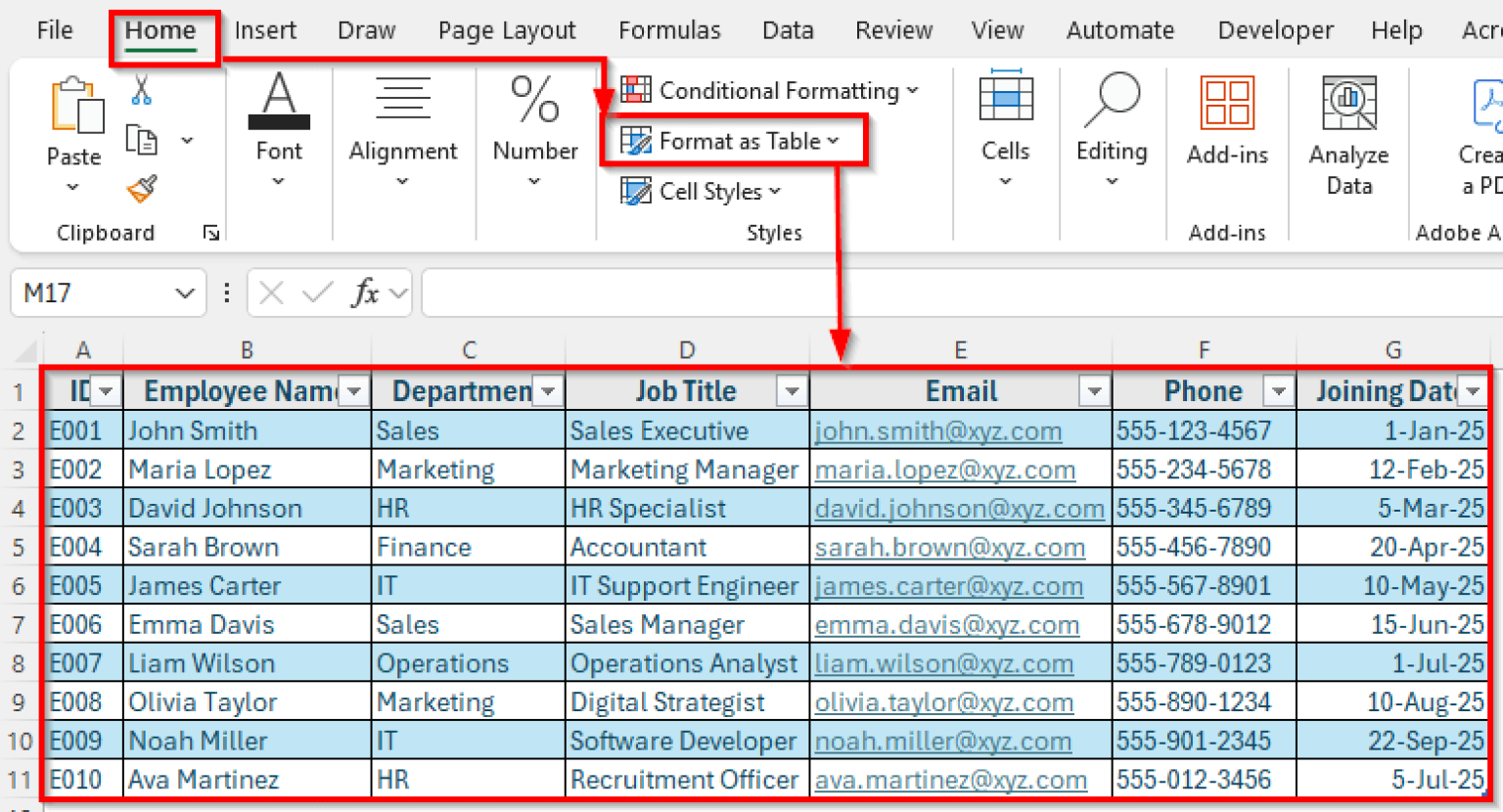
Task: Expand the Department column filter
Action: pyautogui.click(x=548, y=392)
